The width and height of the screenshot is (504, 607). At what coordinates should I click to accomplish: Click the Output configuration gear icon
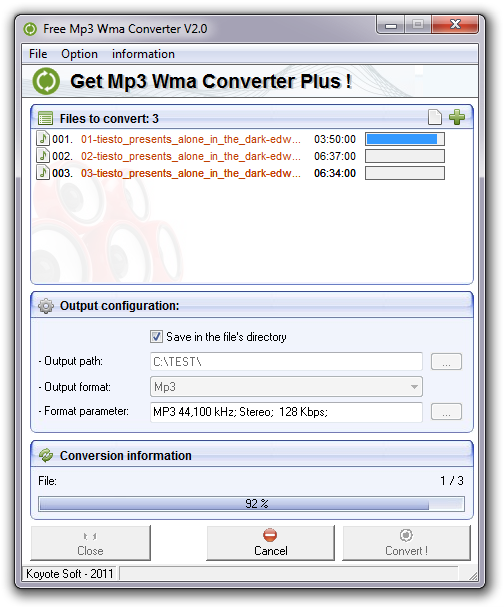pos(46,306)
